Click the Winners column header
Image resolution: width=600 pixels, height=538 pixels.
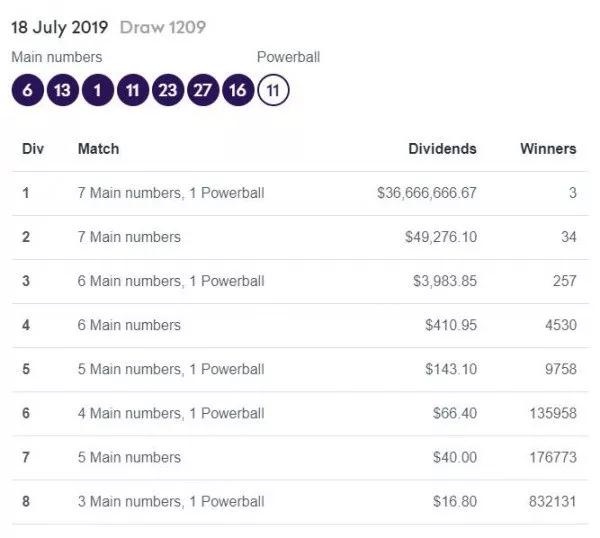(548, 149)
